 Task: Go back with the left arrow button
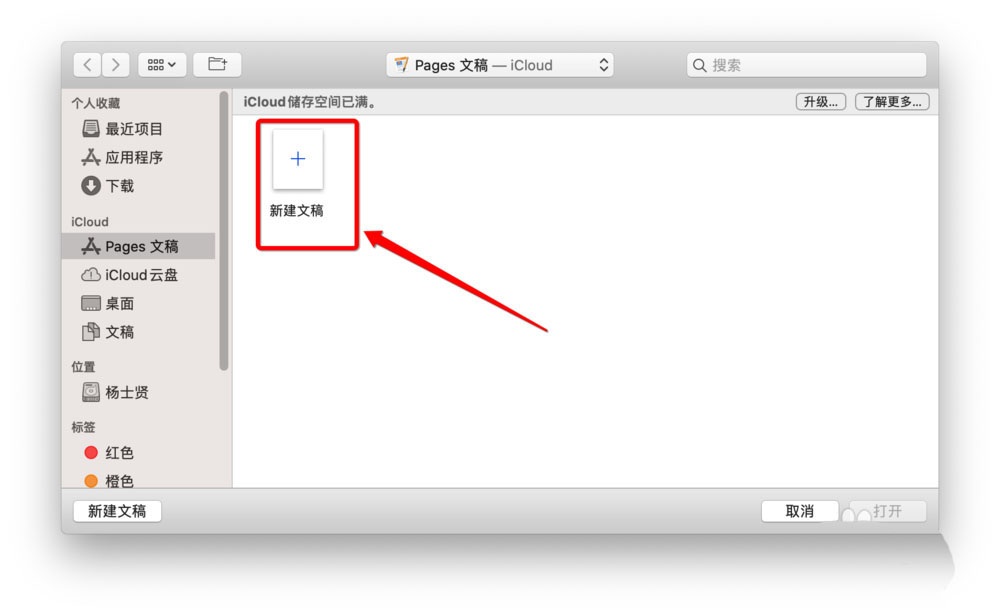87,64
